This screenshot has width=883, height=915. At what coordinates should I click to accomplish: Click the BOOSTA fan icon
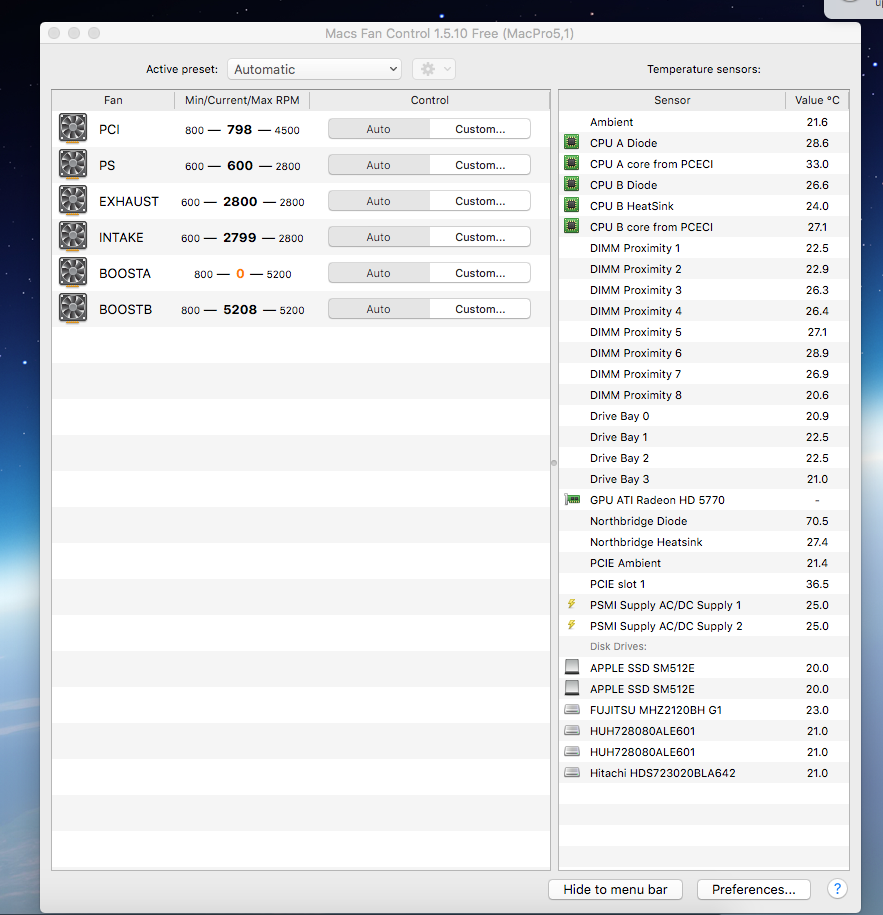[x=73, y=273]
